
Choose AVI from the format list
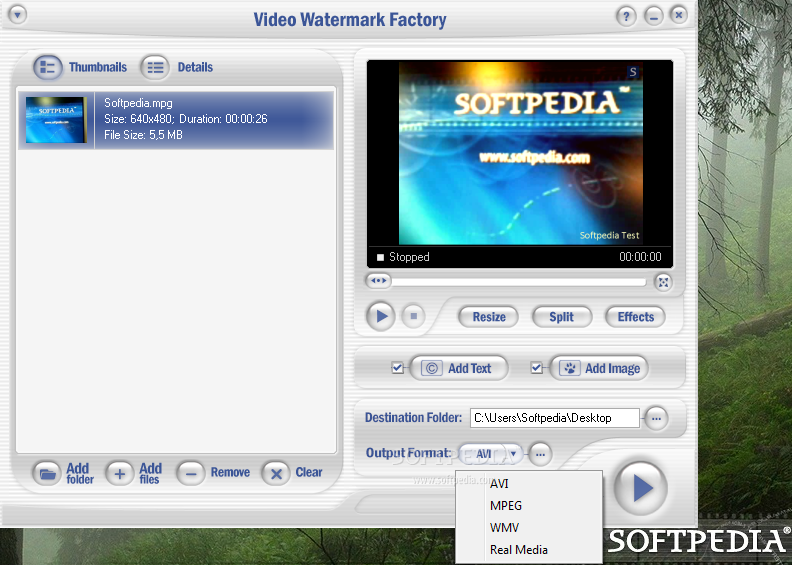(x=529, y=484)
